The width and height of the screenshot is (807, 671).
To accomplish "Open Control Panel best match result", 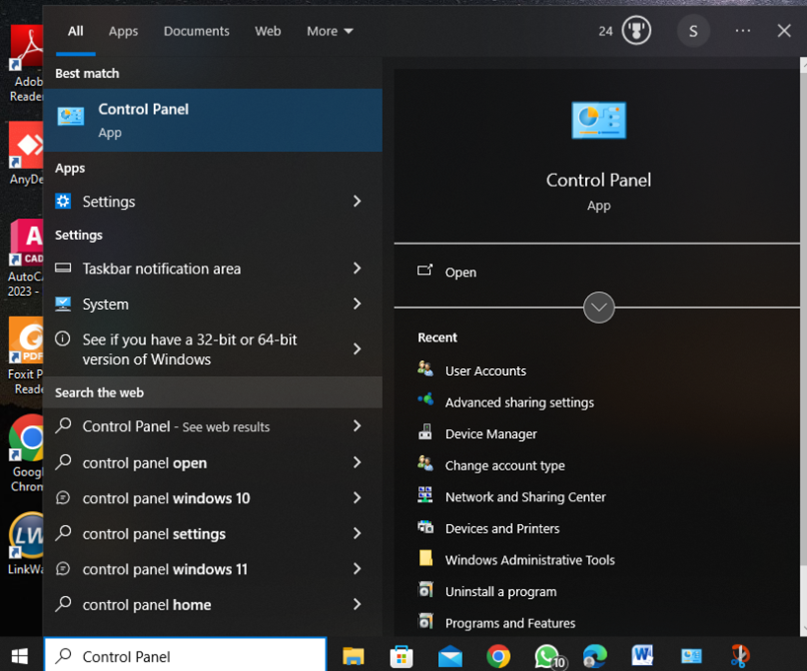I will pyautogui.click(x=212, y=120).
